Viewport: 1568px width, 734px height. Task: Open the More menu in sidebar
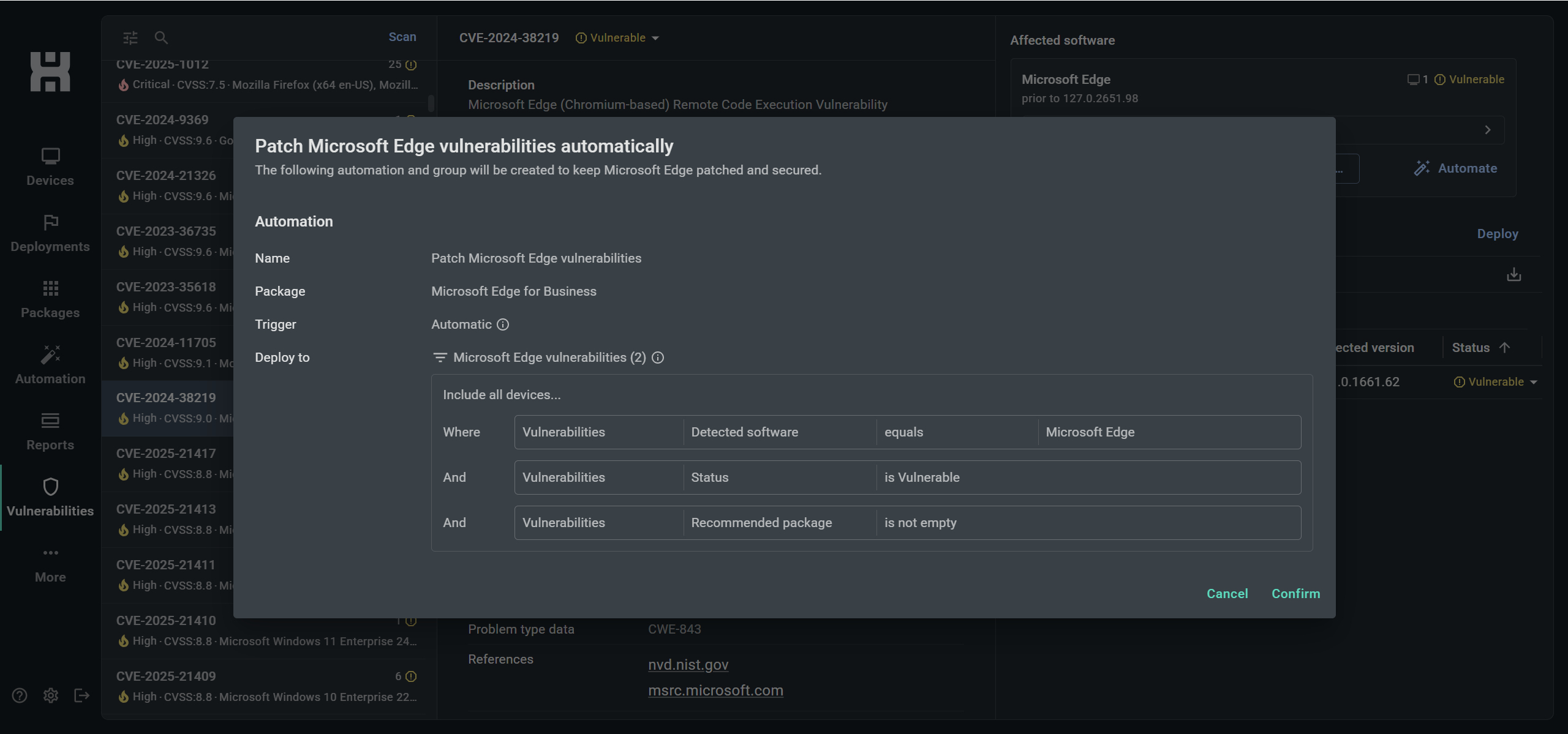(x=50, y=563)
